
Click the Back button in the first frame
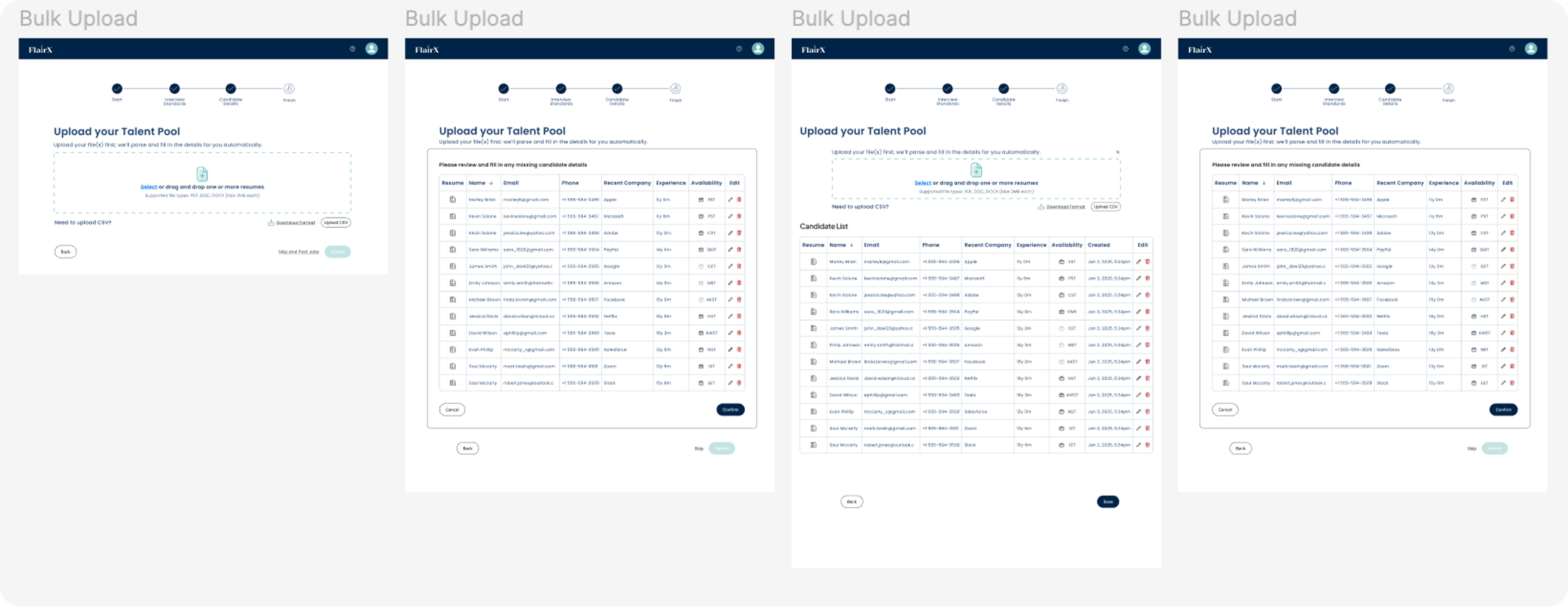point(66,252)
